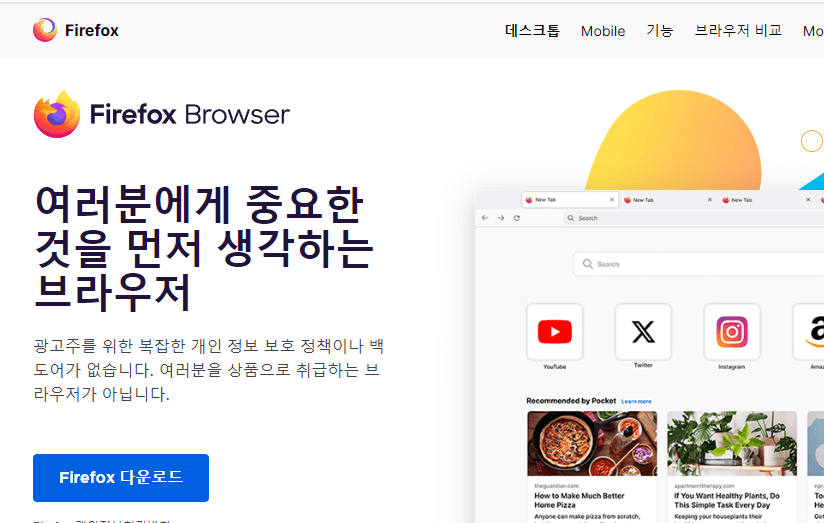
Task: Close the third New Tab in mockup
Action: pos(808,200)
